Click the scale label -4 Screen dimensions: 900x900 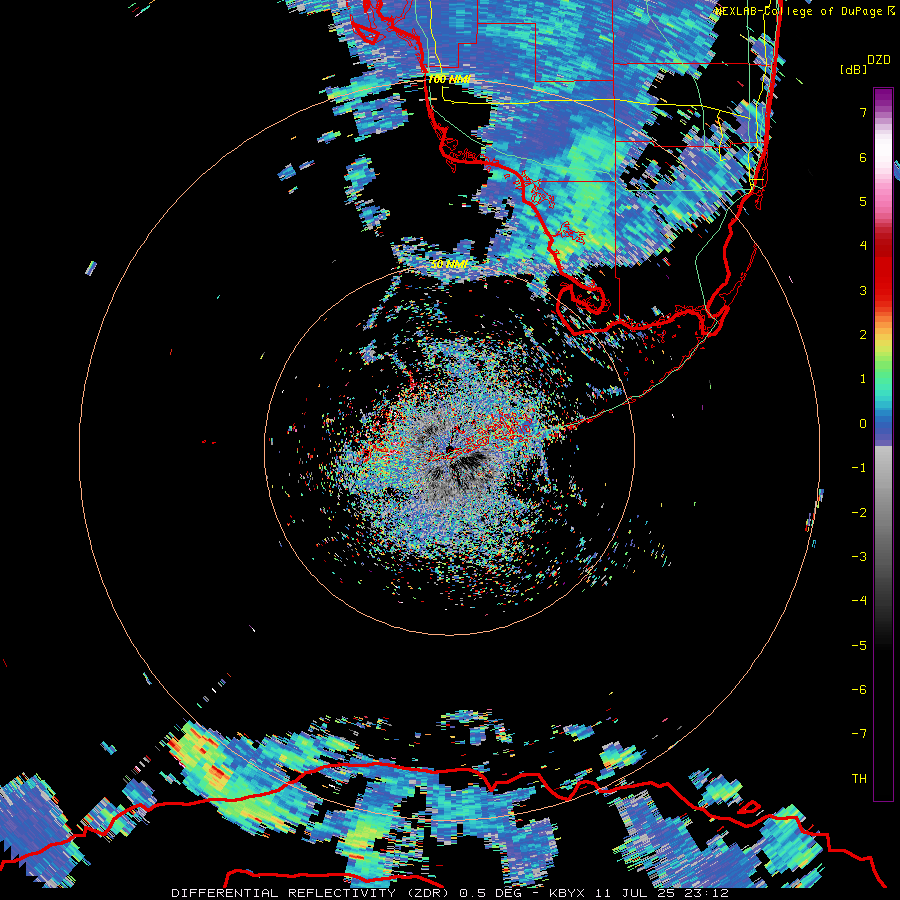click(859, 601)
